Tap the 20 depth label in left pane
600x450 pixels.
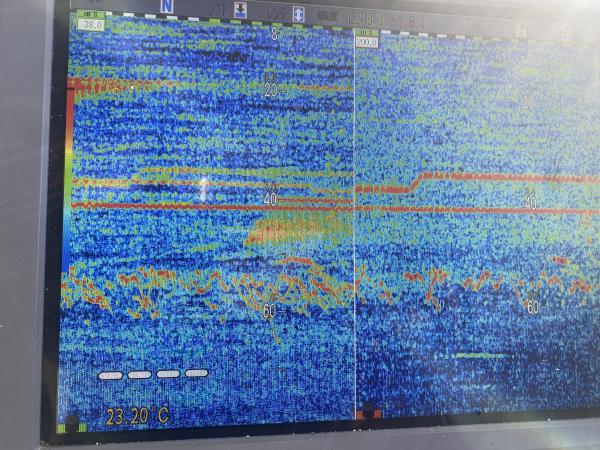tap(271, 90)
